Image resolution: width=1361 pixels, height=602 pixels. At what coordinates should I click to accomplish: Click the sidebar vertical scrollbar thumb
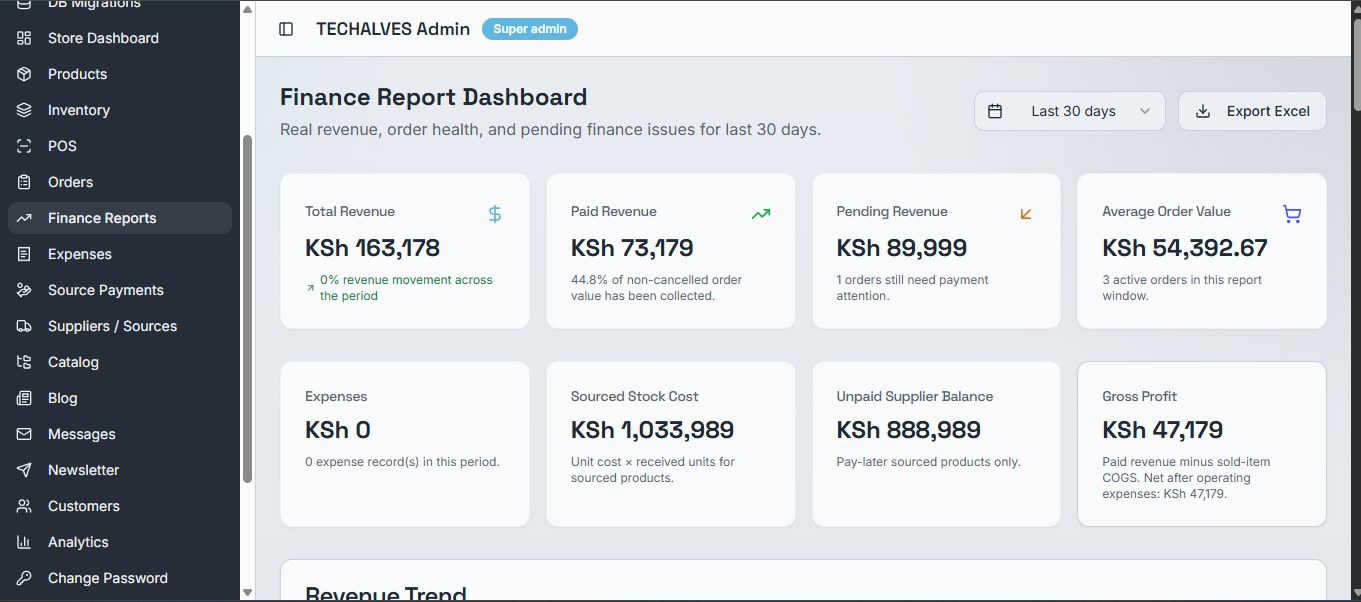tap(247, 308)
